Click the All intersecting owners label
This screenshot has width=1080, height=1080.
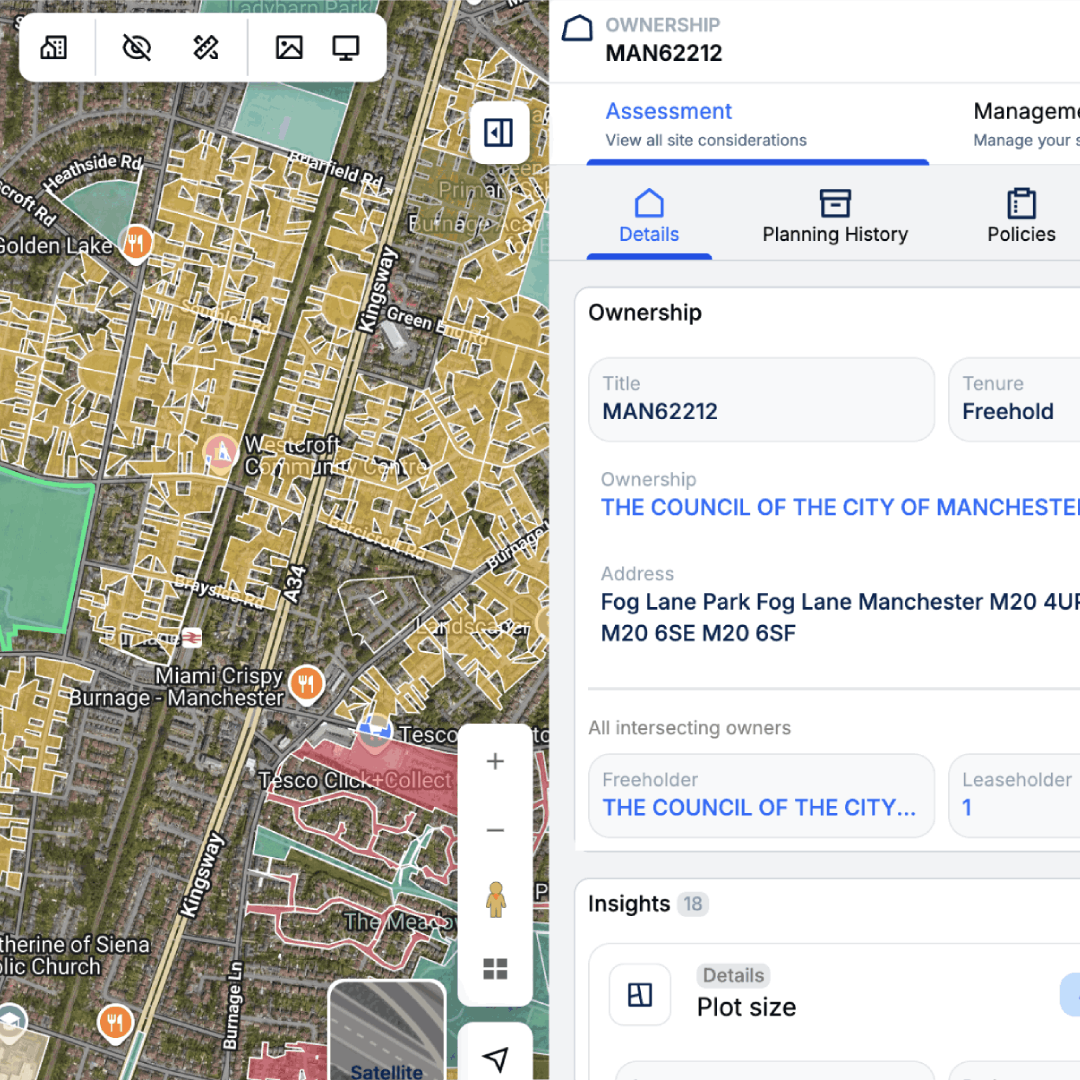pyautogui.click(x=689, y=727)
